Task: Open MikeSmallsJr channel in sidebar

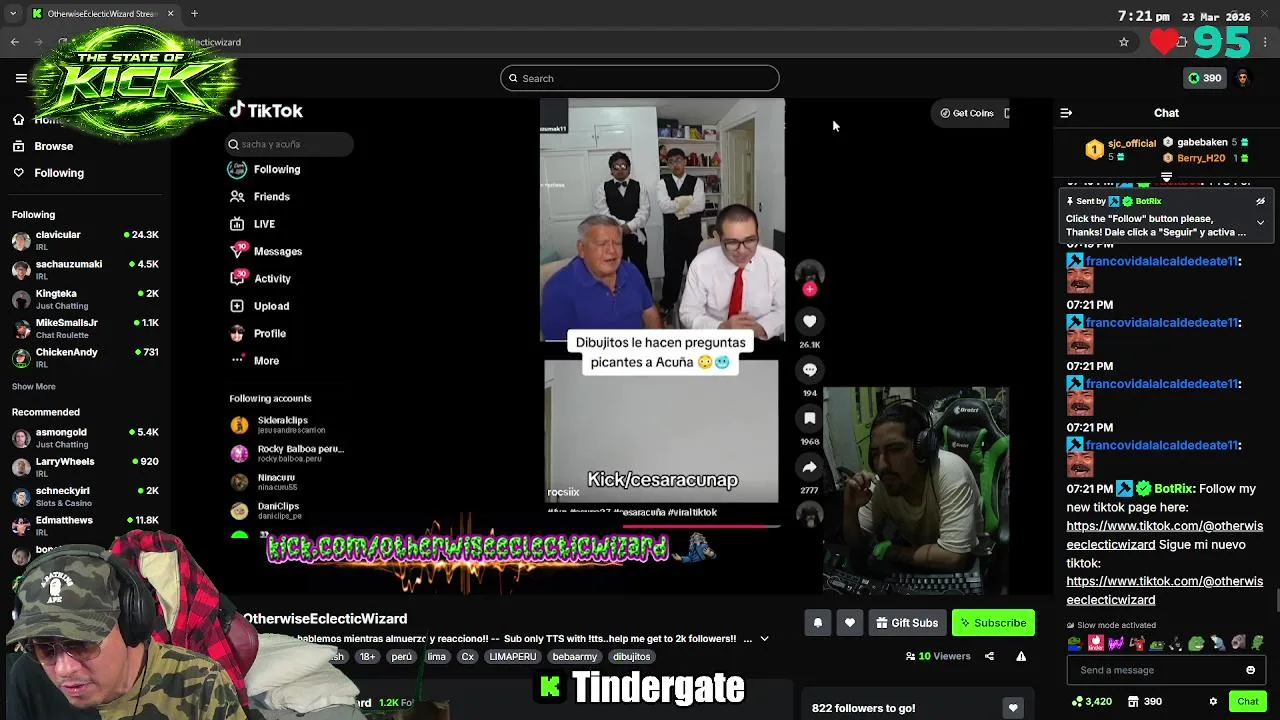Action: (85, 328)
